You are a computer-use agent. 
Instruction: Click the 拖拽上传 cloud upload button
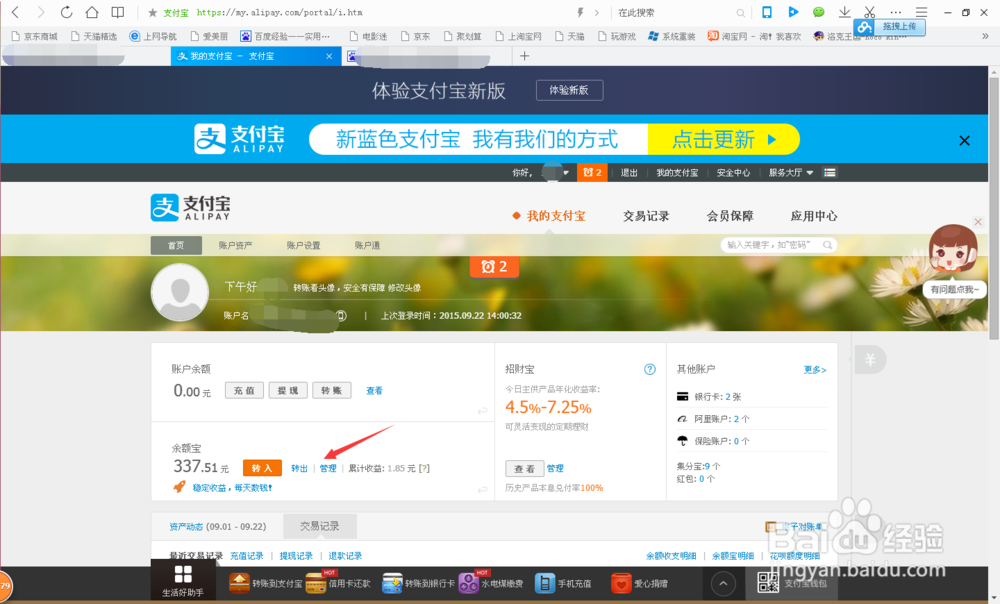[x=890, y=27]
